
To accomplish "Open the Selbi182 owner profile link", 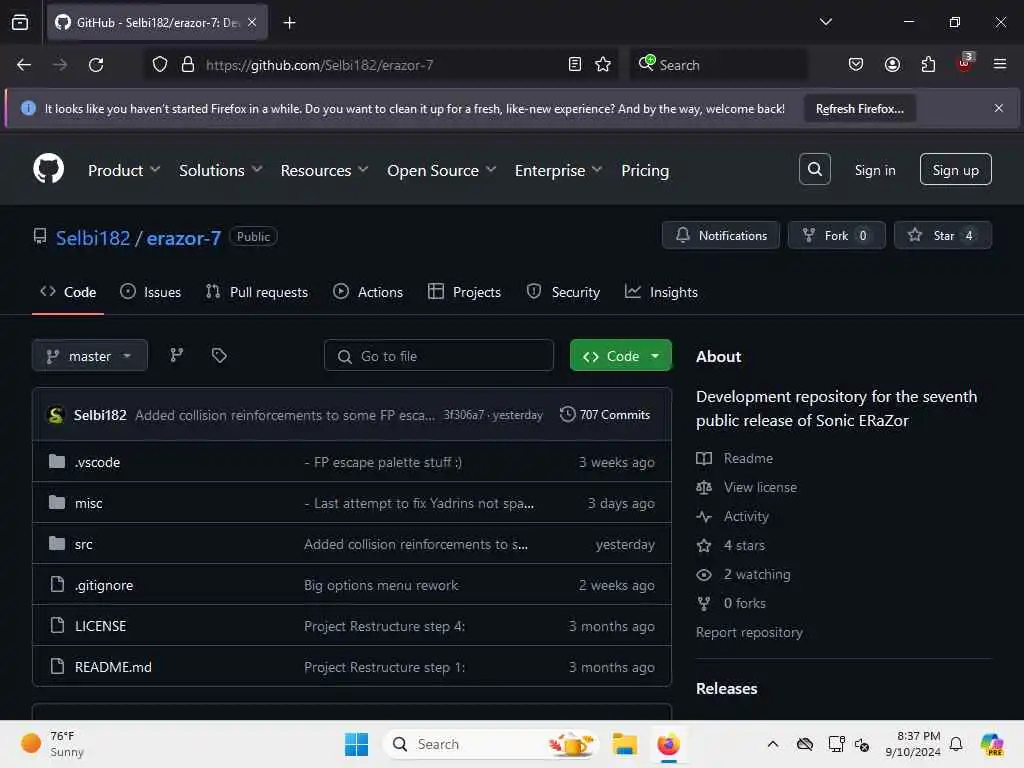I will [93, 238].
